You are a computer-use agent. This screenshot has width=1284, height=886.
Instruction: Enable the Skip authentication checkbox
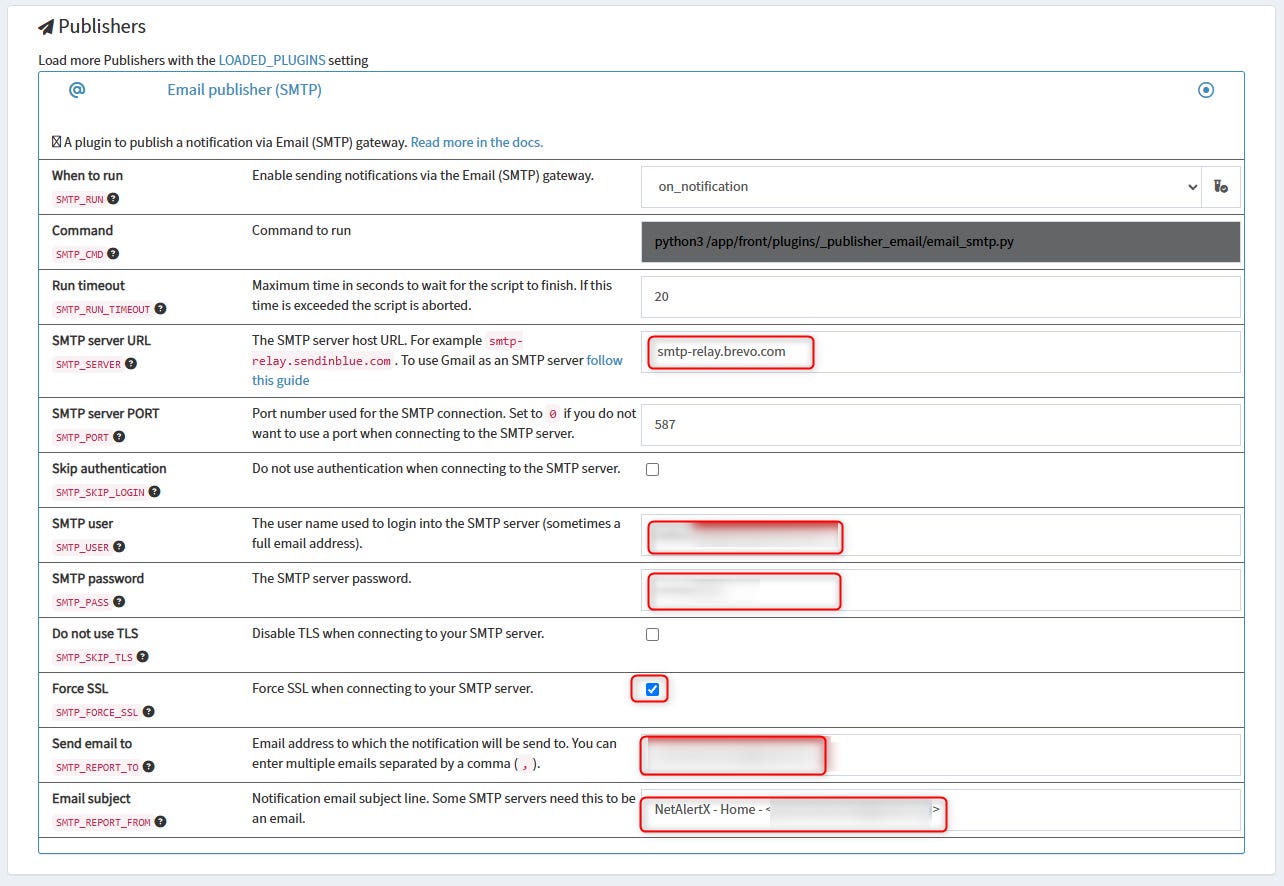tap(652, 468)
